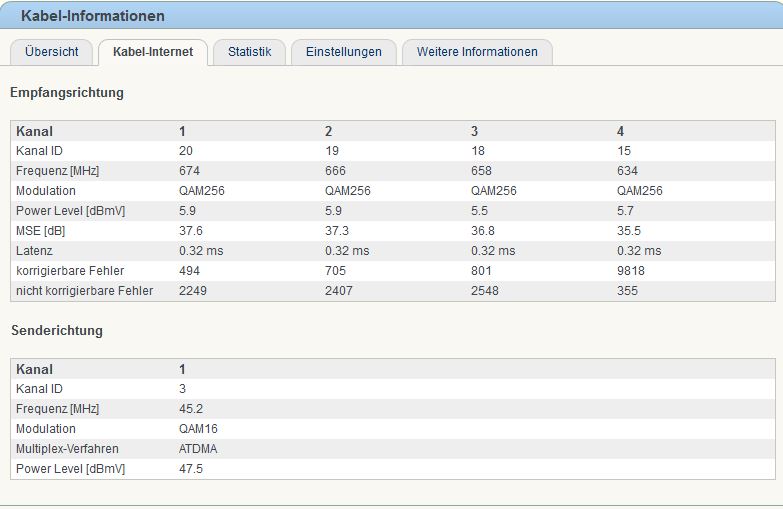Image resolution: width=783 pixels, height=509 pixels.
Task: Show the Weitere Informationen tab
Action: coord(477,52)
